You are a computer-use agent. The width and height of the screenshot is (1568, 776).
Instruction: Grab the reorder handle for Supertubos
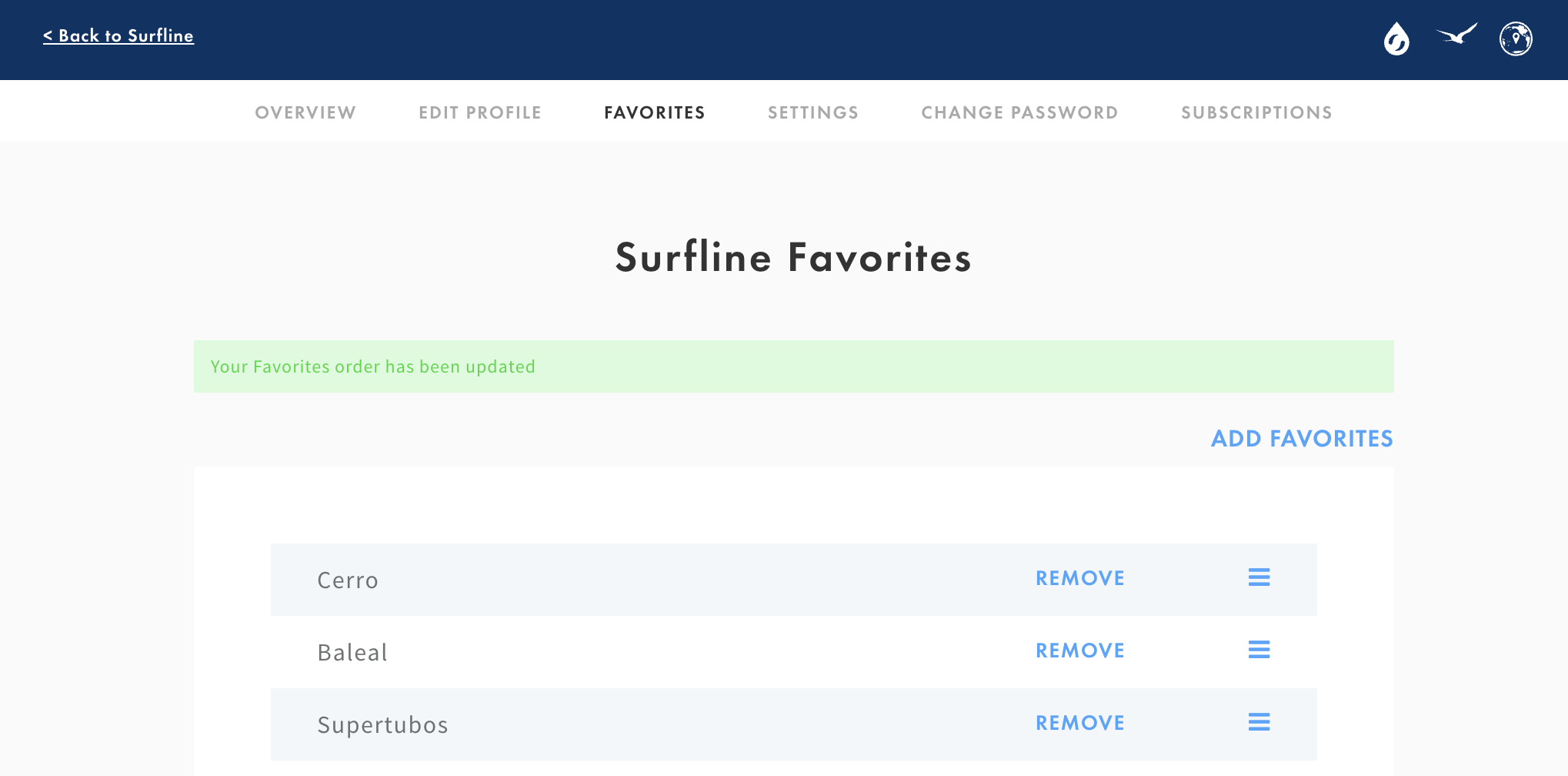[x=1259, y=722]
